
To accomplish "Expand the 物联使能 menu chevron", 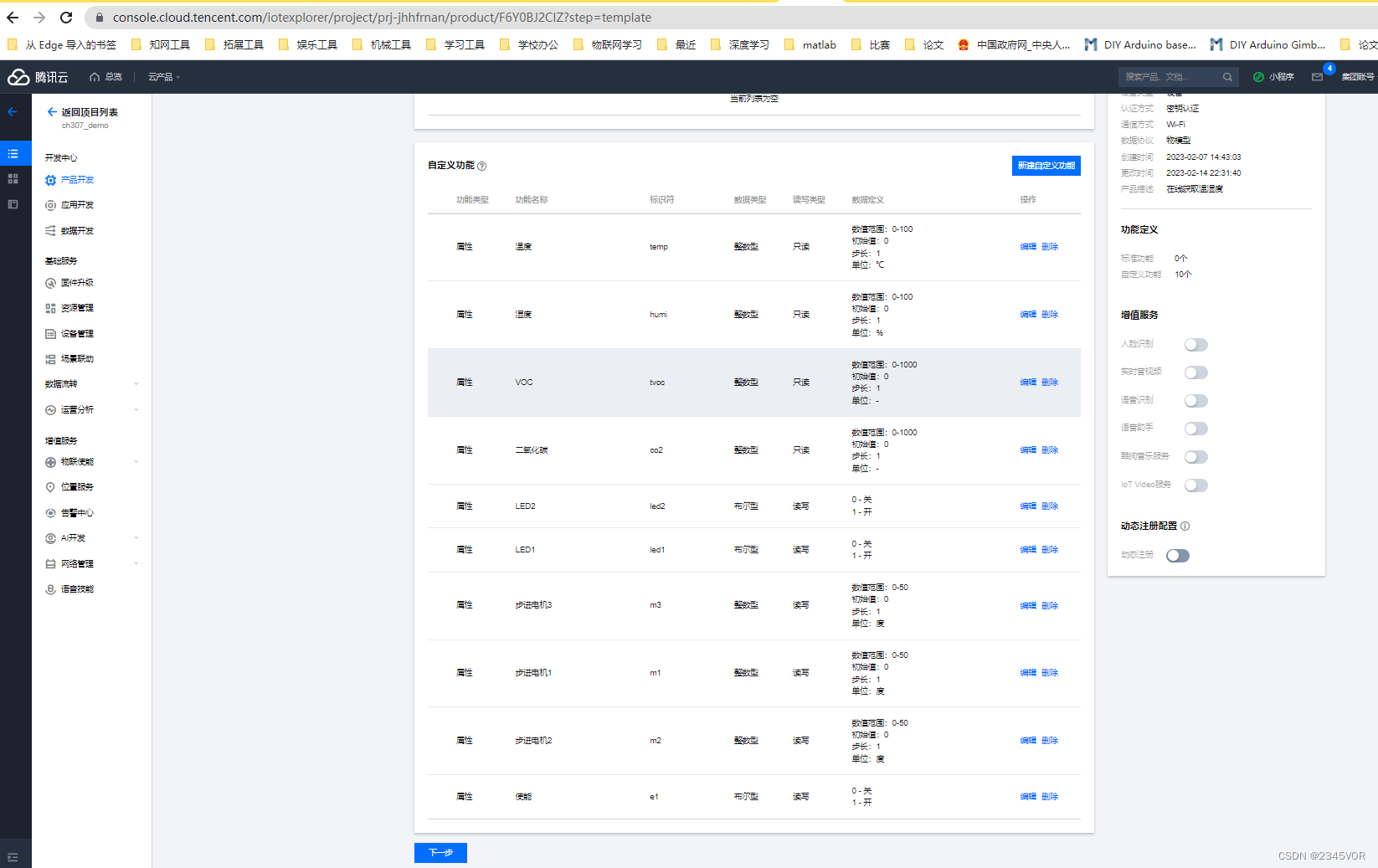I will (136, 462).
